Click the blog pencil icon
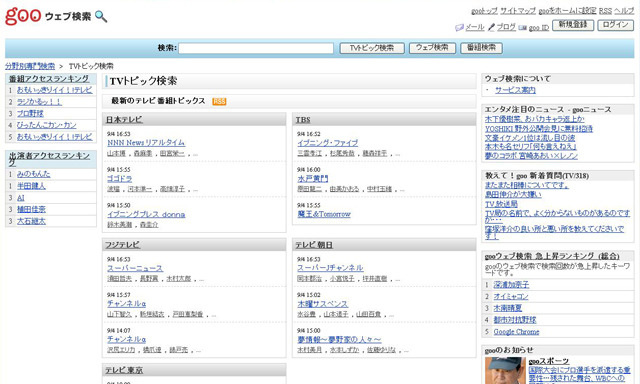Viewport: 640px width, 384px height. tap(491, 27)
